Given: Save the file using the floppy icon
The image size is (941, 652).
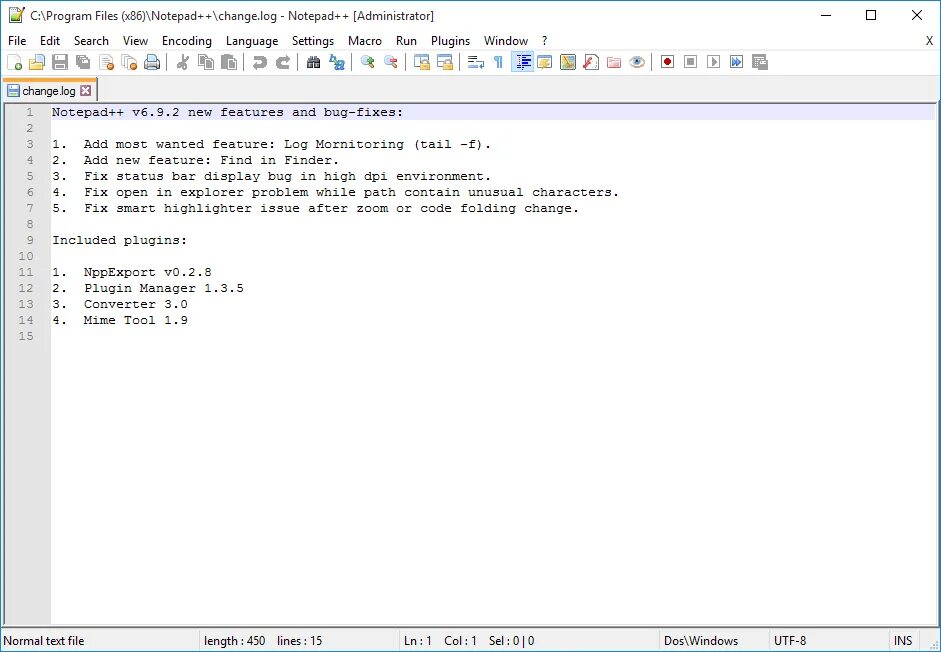Looking at the screenshot, I should coord(60,62).
